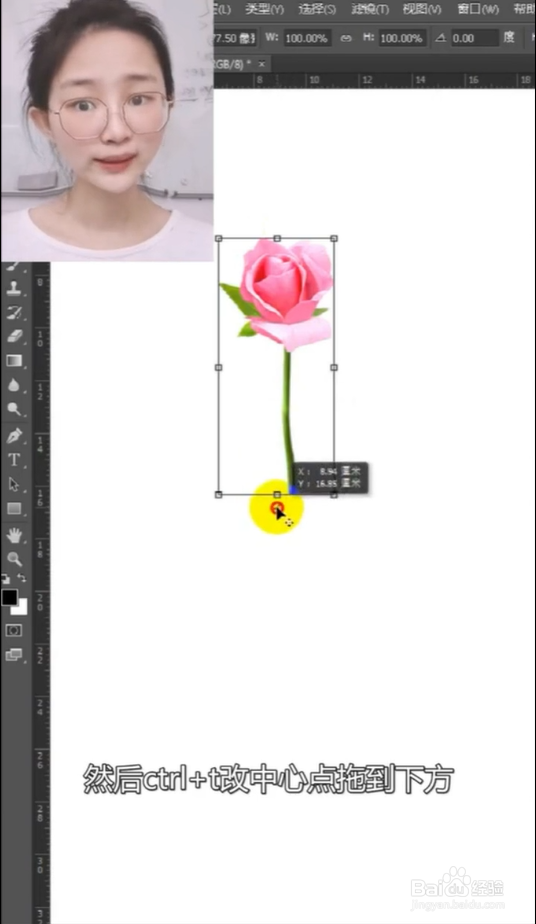The height and width of the screenshot is (924, 536).
Task: Select the Eraser tool
Action: [x=14, y=336]
